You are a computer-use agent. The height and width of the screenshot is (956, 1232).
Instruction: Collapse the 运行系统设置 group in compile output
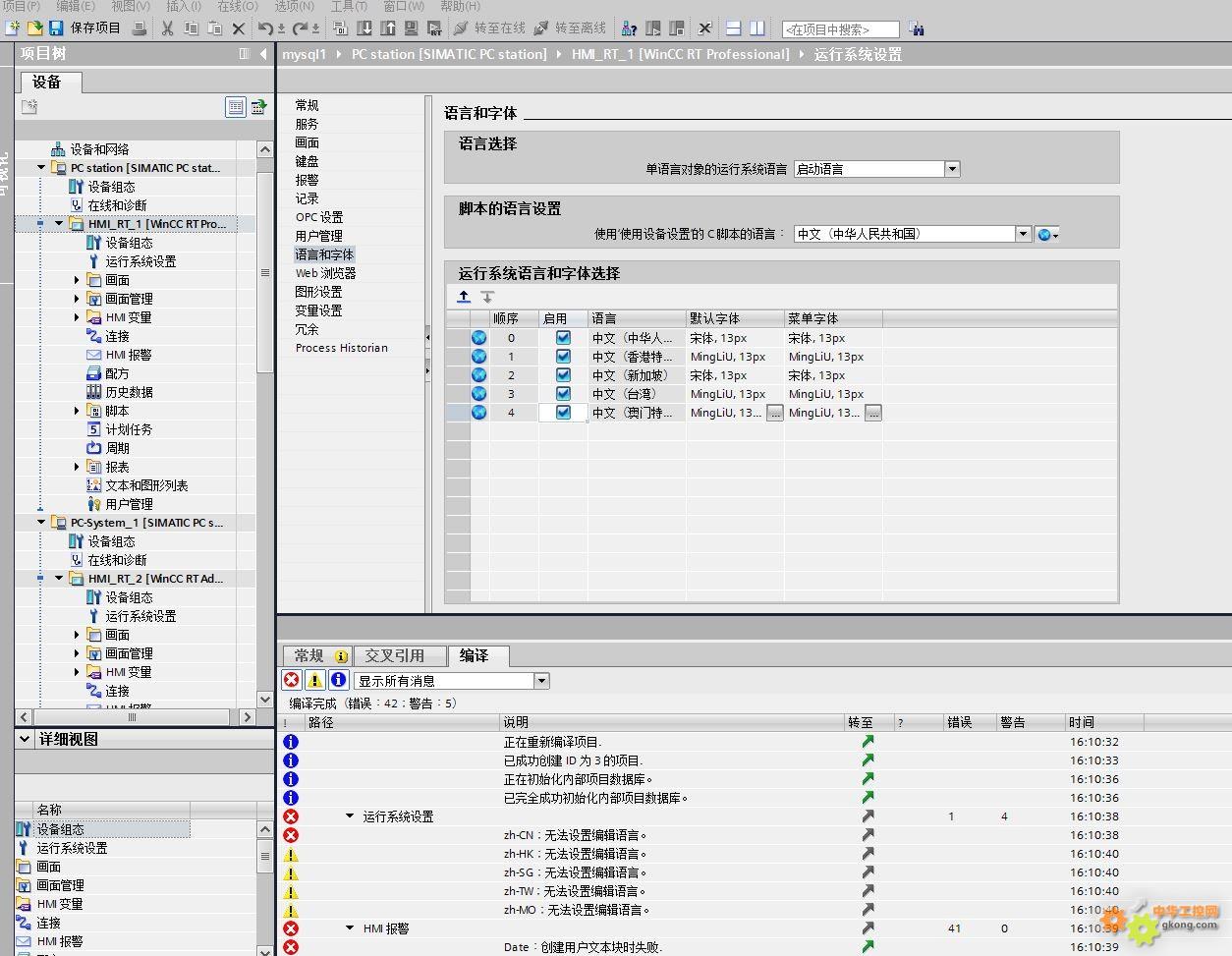pos(350,816)
